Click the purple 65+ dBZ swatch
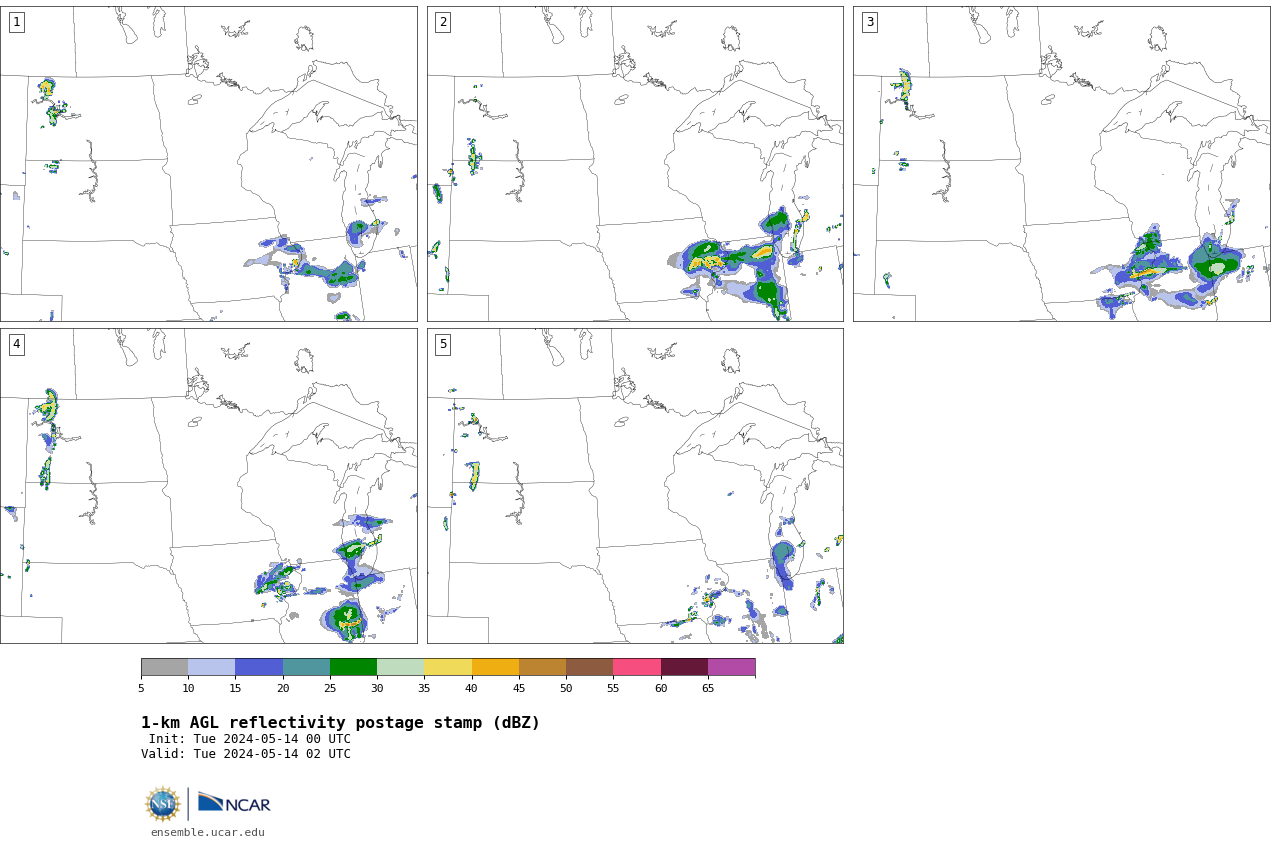The image size is (1280, 844). click(x=731, y=667)
